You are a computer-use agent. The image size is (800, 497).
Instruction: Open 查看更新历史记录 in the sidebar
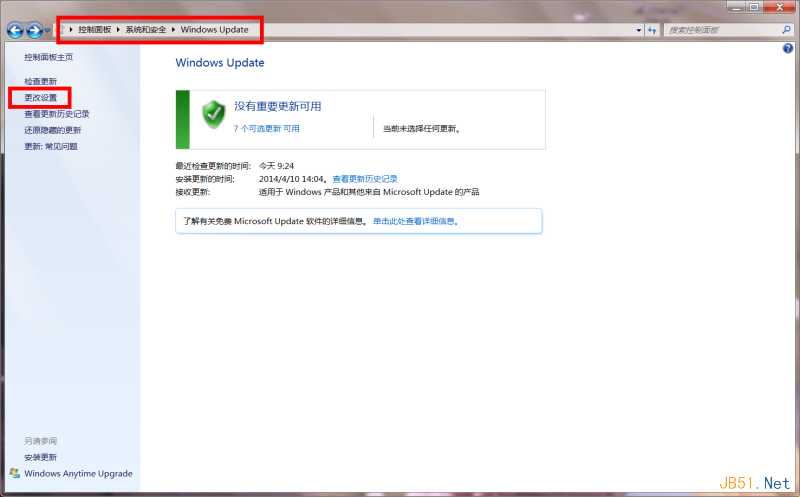tap(57, 114)
